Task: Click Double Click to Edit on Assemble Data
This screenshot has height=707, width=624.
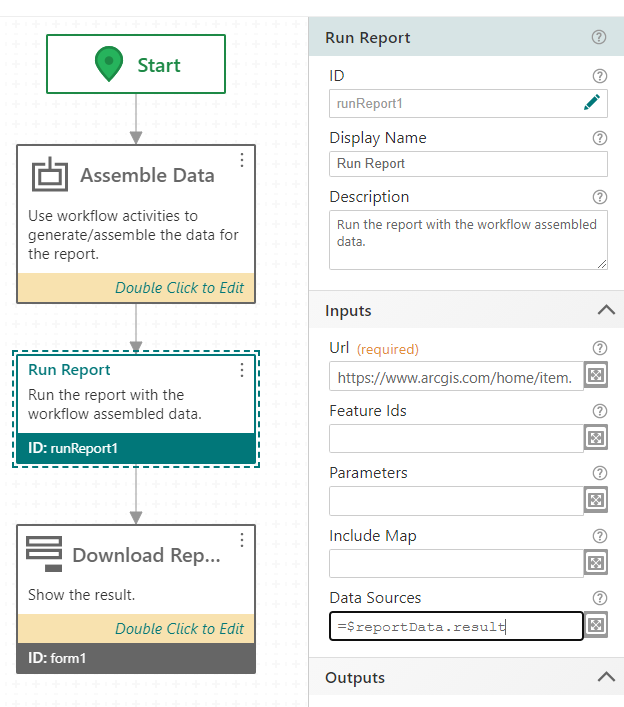Action: (x=179, y=288)
